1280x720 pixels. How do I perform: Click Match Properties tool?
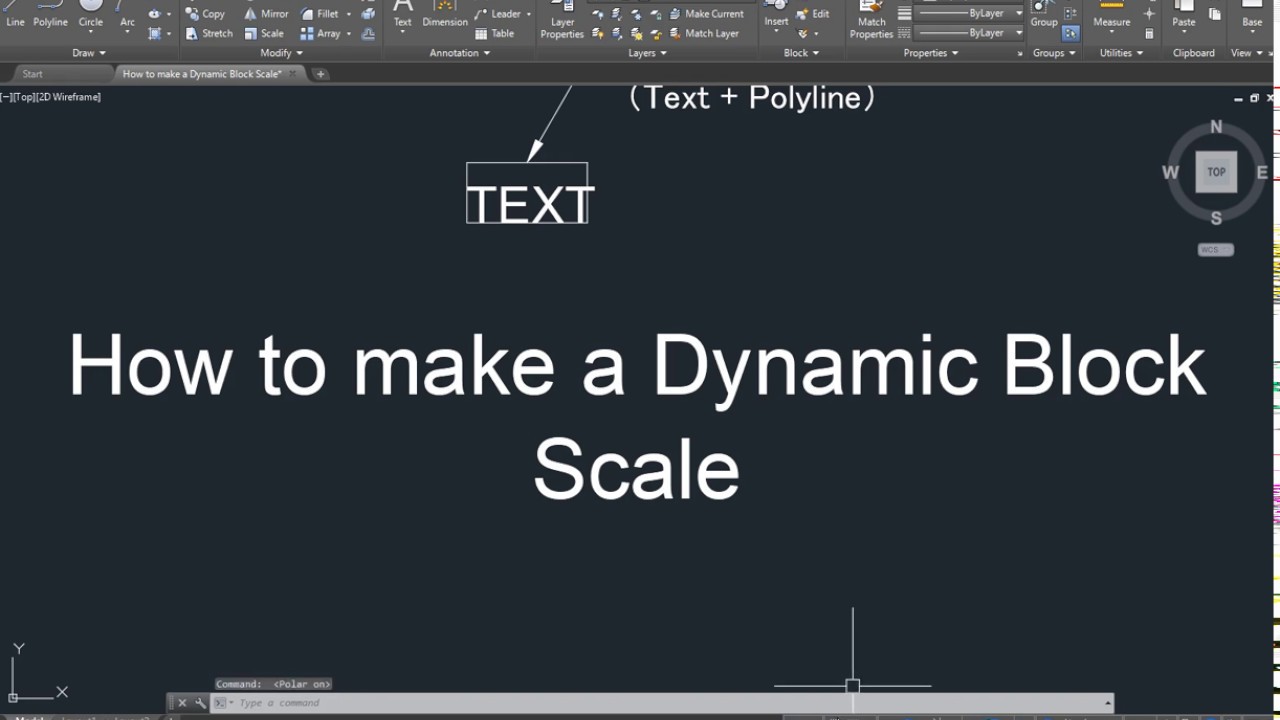(x=871, y=20)
